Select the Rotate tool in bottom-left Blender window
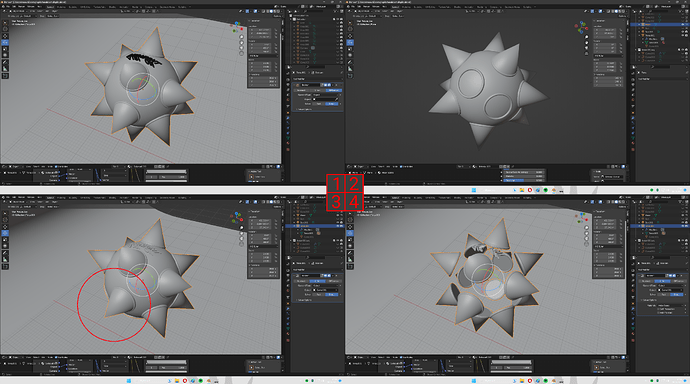 5,233
